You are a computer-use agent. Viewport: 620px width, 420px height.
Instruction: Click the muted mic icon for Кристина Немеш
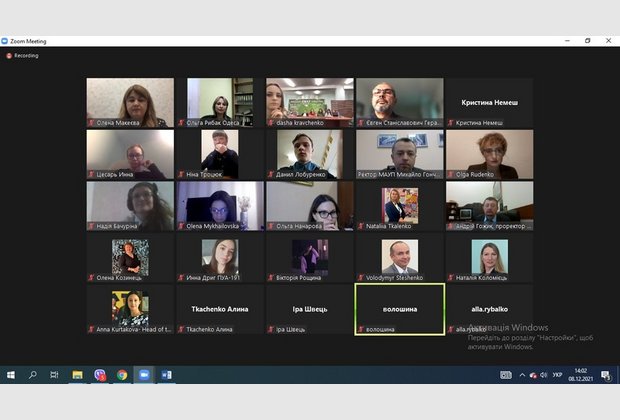tap(450, 123)
